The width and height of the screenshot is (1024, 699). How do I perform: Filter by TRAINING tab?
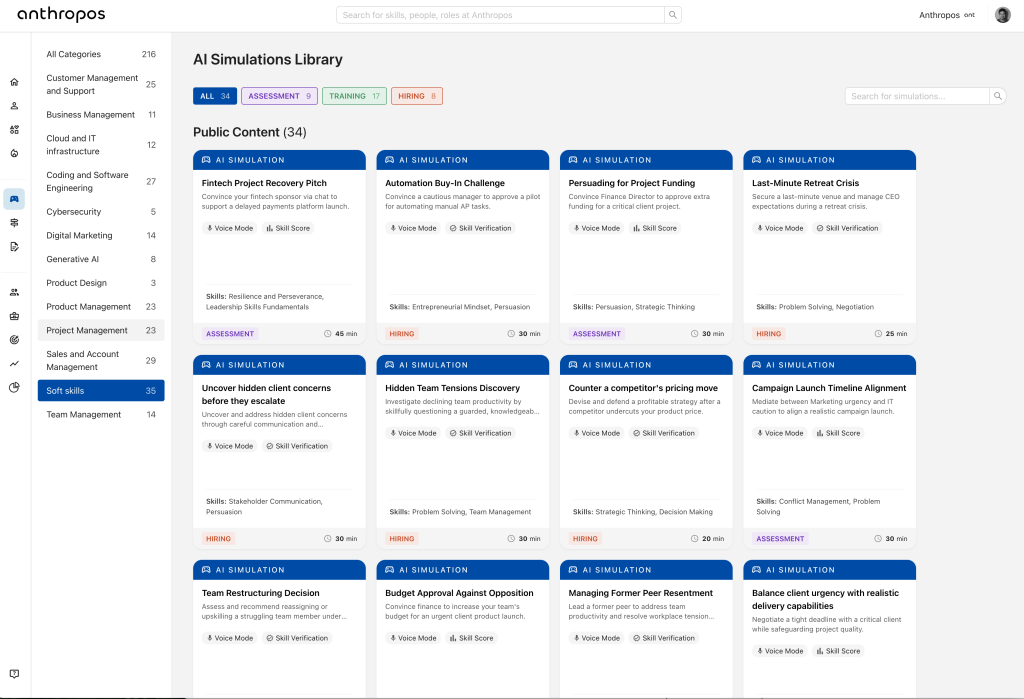point(354,96)
